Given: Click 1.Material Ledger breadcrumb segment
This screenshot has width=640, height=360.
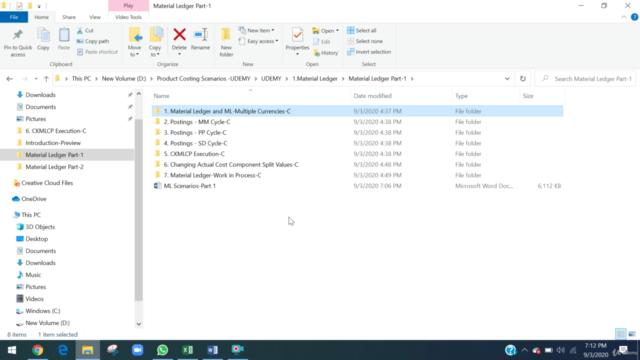Looking at the screenshot, I should [315, 79].
